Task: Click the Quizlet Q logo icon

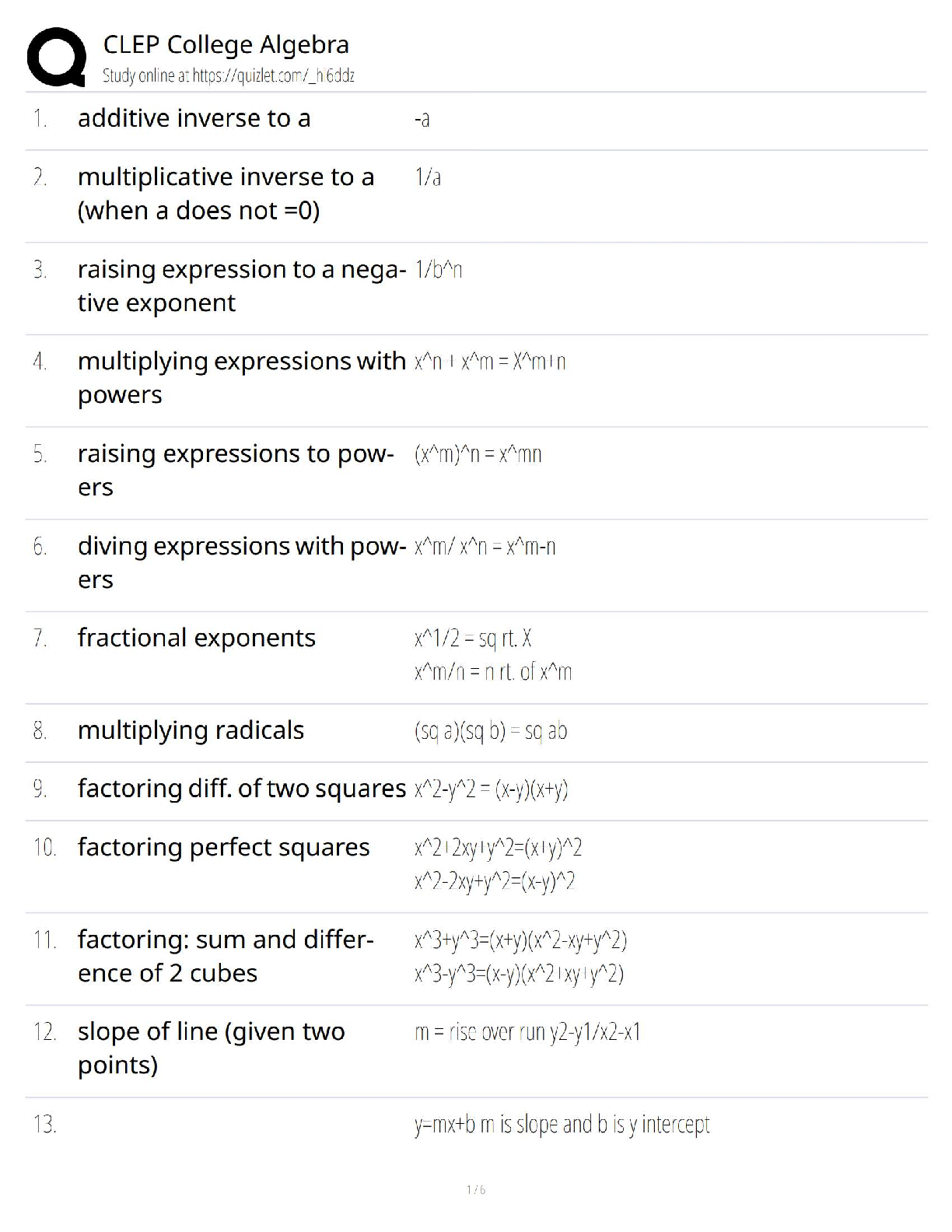Action: click(x=56, y=57)
